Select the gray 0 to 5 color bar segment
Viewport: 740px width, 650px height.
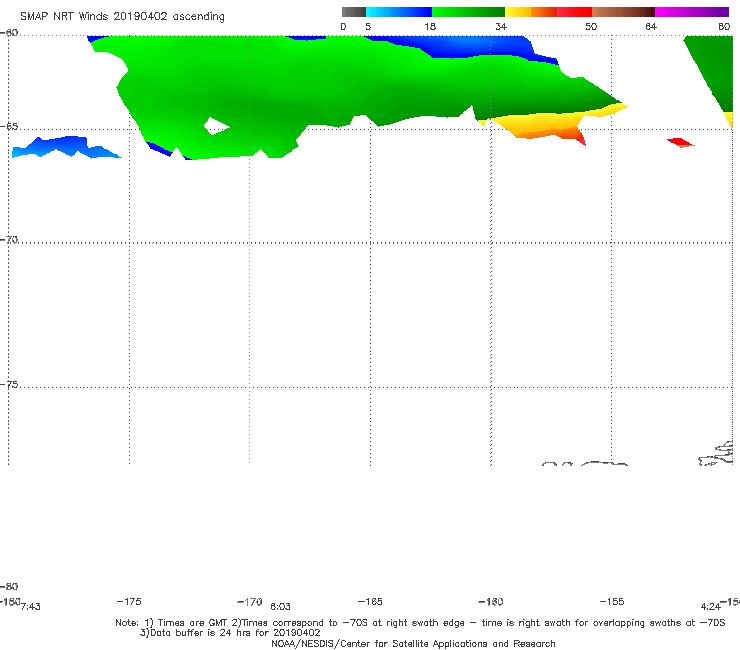[354, 12]
